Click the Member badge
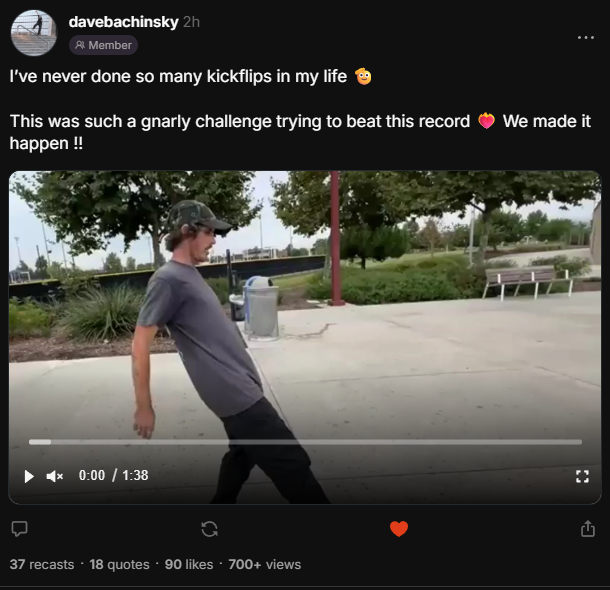This screenshot has width=610, height=590. click(x=103, y=45)
